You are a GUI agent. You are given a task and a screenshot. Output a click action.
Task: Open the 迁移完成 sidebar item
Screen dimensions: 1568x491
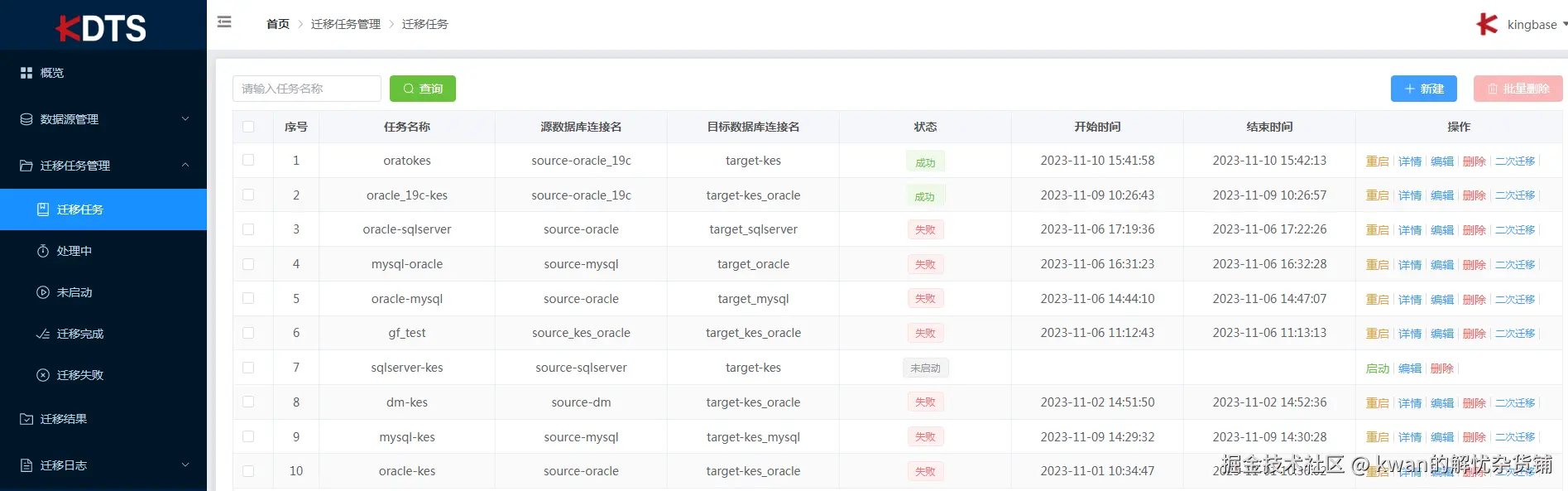pos(103,334)
